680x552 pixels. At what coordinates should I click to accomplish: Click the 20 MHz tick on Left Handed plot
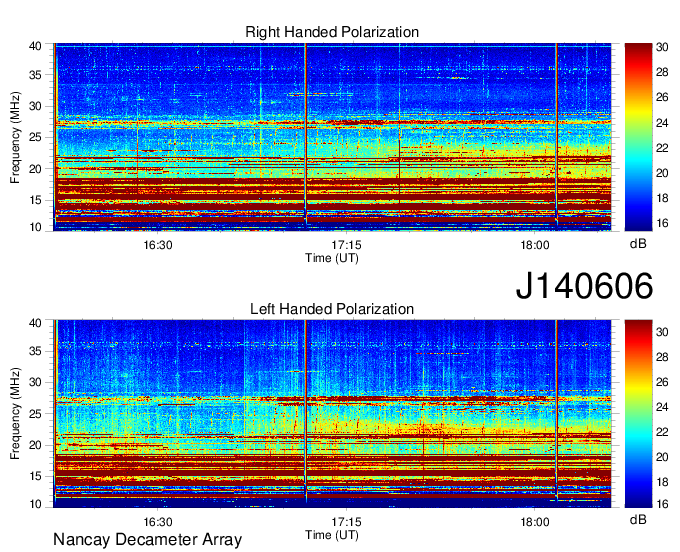click(x=35, y=445)
